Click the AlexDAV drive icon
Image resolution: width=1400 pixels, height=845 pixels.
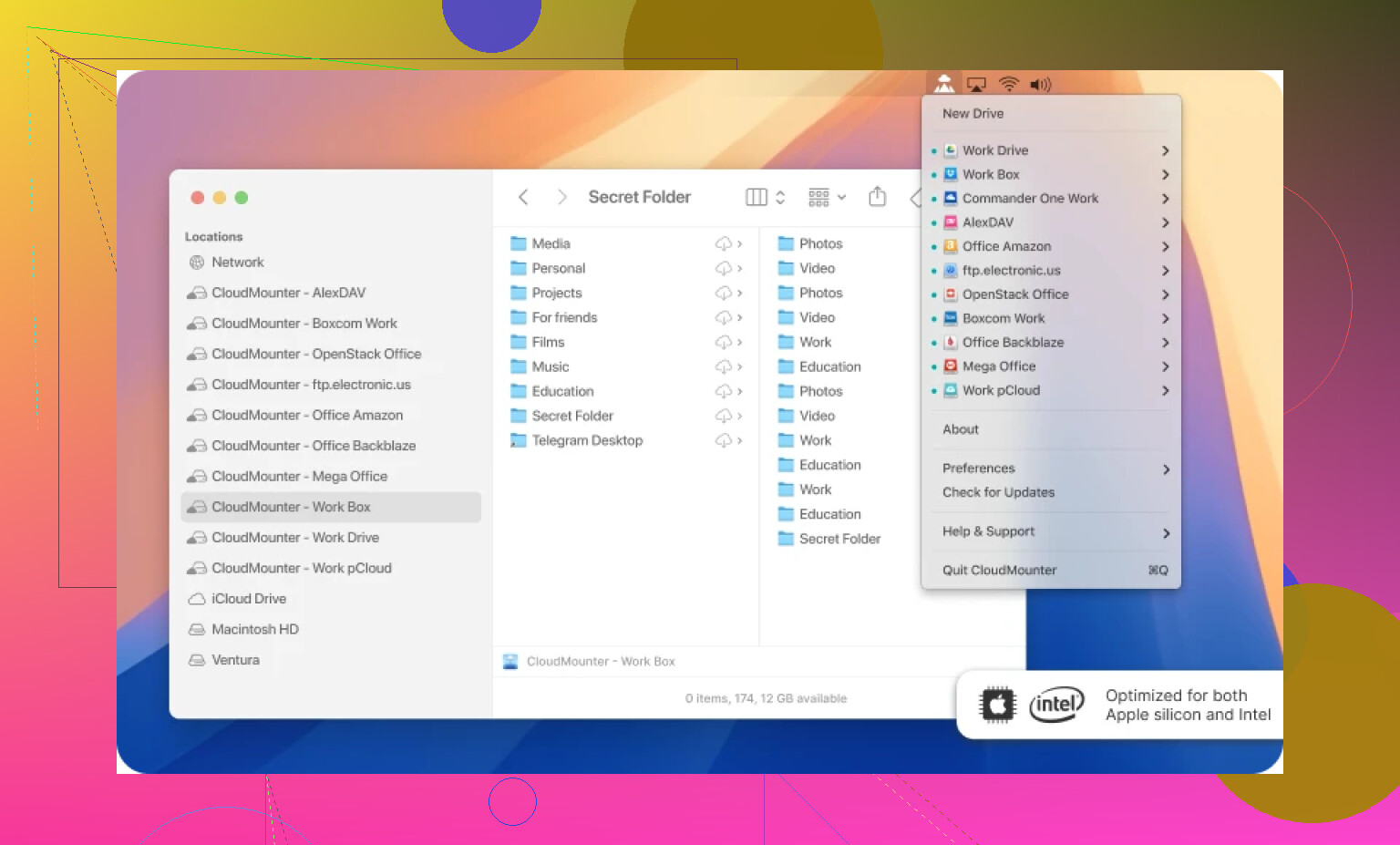(x=951, y=222)
